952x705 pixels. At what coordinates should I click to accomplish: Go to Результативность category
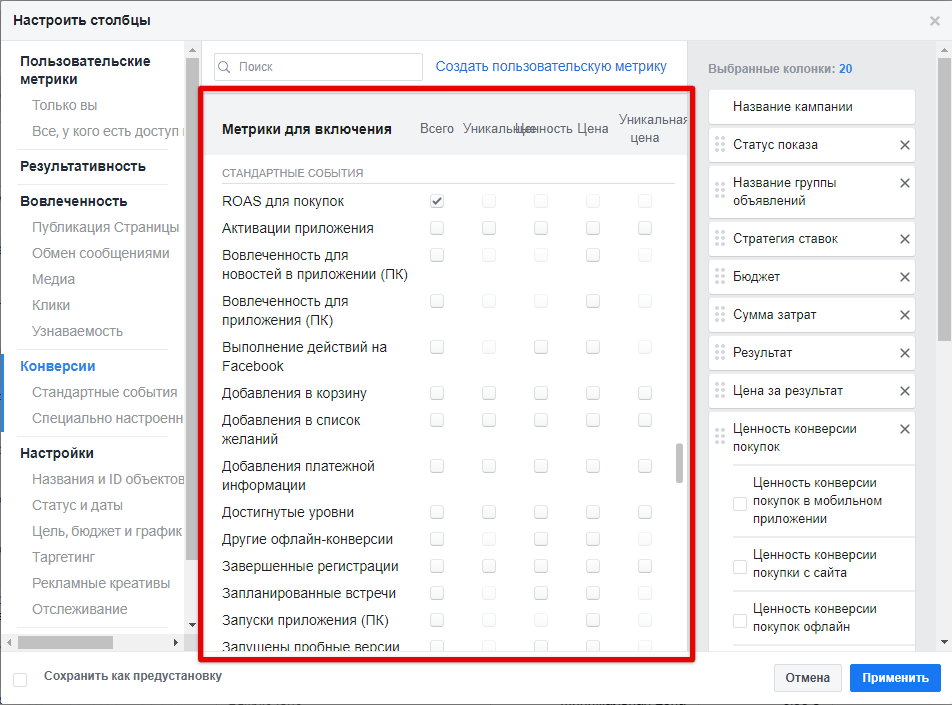[x=83, y=166]
